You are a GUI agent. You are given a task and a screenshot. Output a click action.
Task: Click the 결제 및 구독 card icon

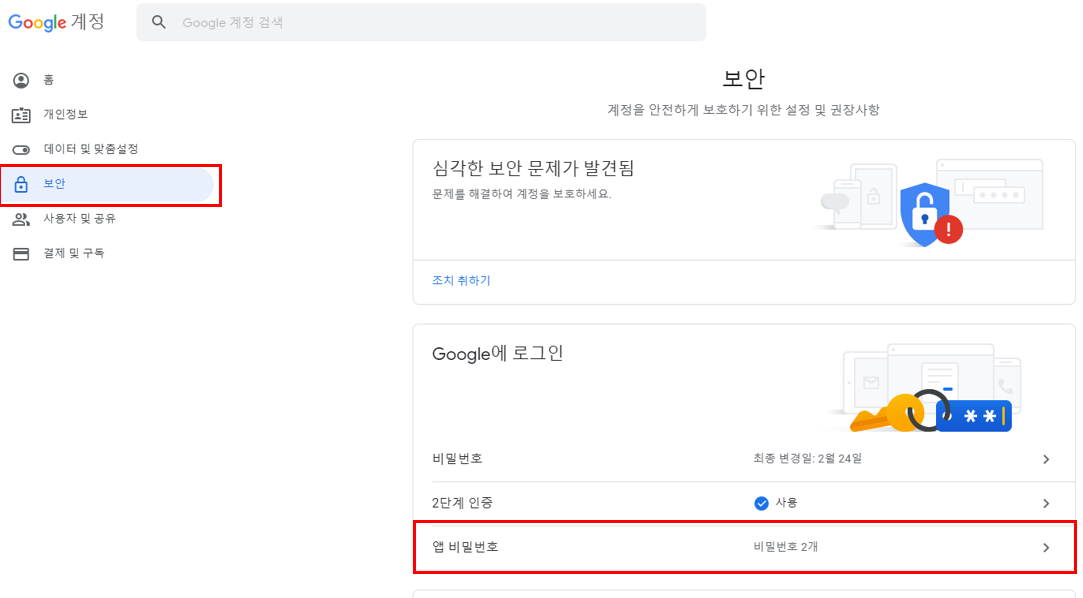tap(21, 253)
